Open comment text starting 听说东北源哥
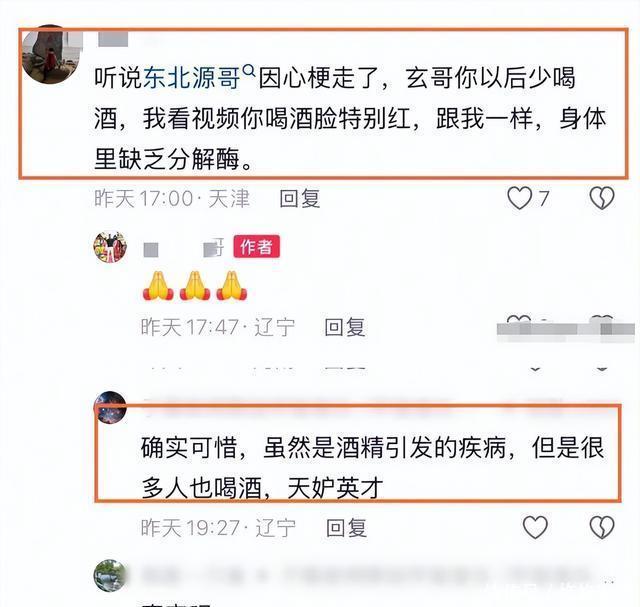640x607 pixels. [x=350, y=118]
